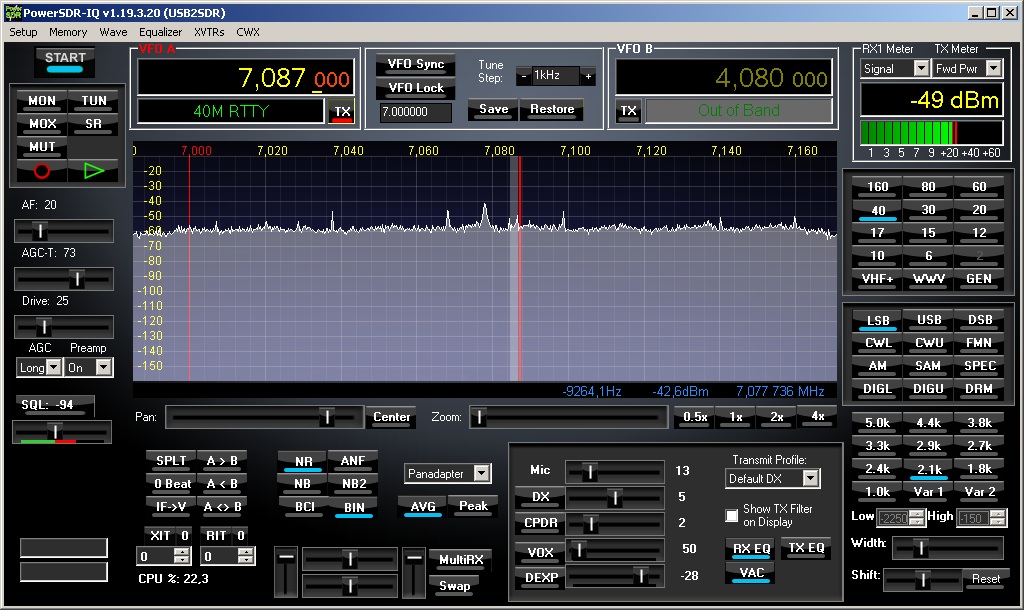This screenshot has width=1024, height=610.
Task: Open the Equalizer menu
Action: [160, 32]
